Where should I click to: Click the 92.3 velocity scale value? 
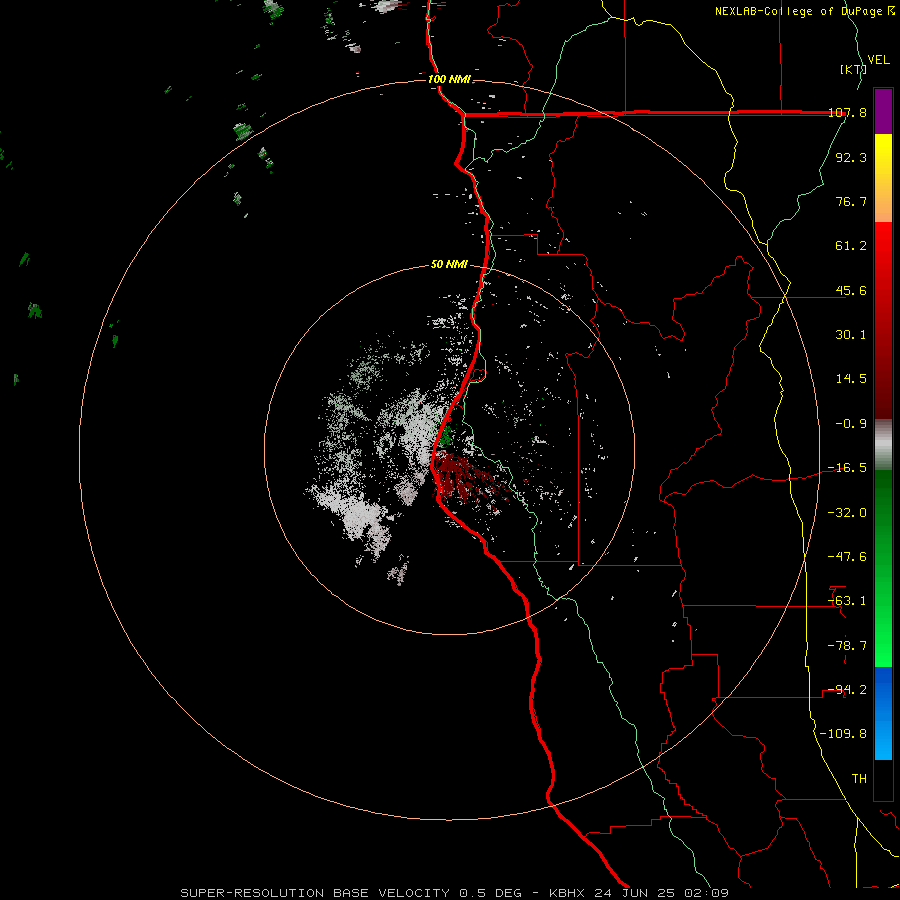click(851, 157)
